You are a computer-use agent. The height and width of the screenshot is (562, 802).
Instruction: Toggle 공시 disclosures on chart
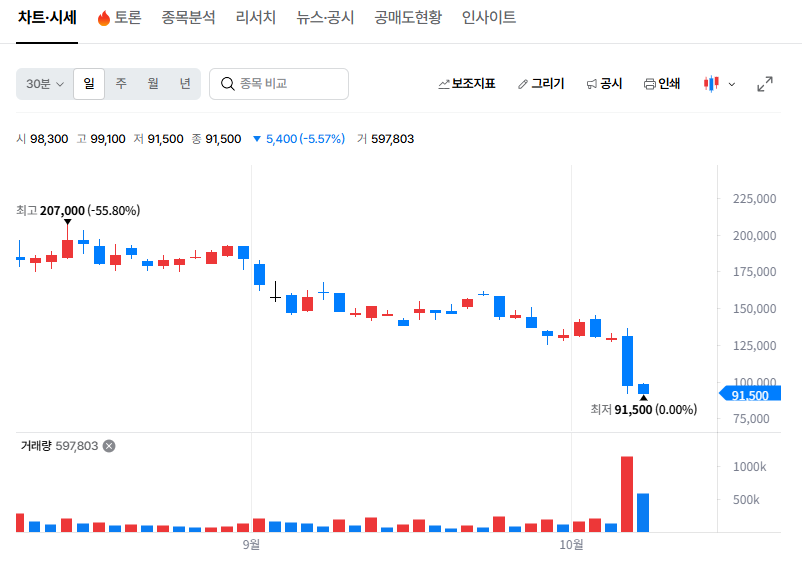tap(604, 84)
